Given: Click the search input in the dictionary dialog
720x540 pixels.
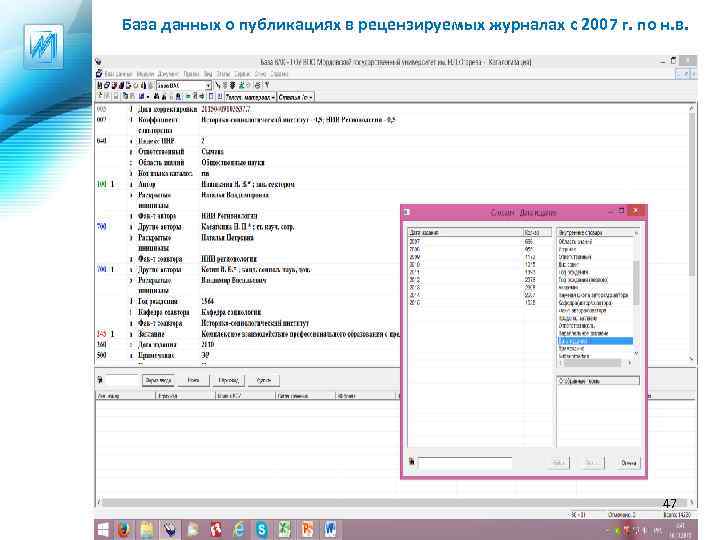Looking at the screenshot, I should [x=465, y=462].
